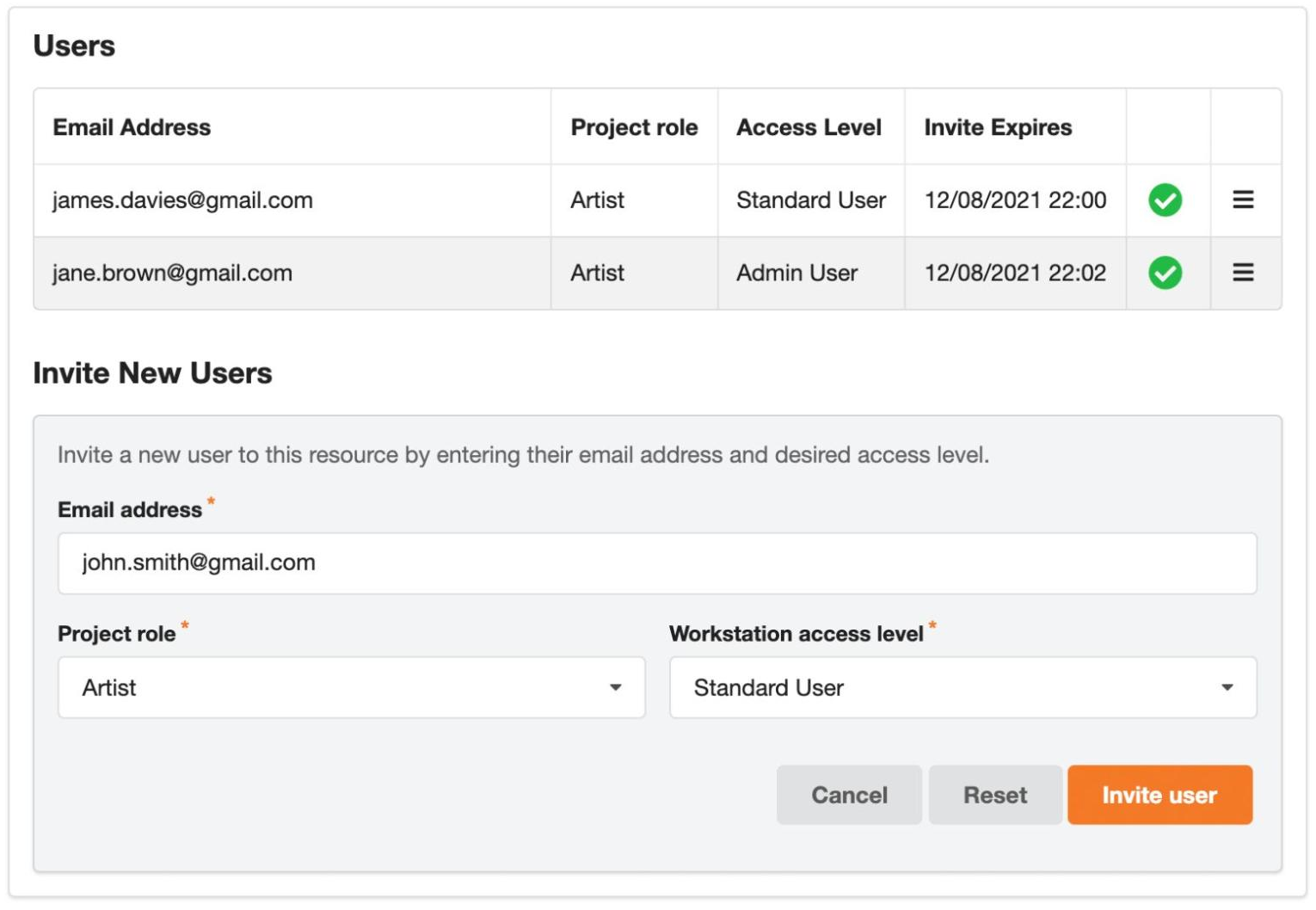Image resolution: width=1316 pixels, height=910 pixels.
Task: Click the 12/08/2021 22:00 expiry date cell
Action: coord(1015,200)
